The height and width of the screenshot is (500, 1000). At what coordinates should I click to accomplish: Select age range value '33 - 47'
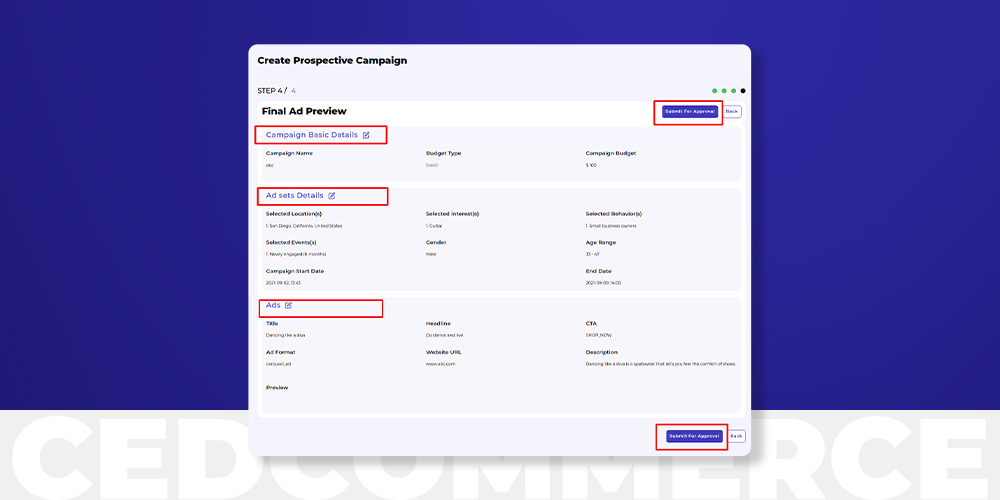592,254
